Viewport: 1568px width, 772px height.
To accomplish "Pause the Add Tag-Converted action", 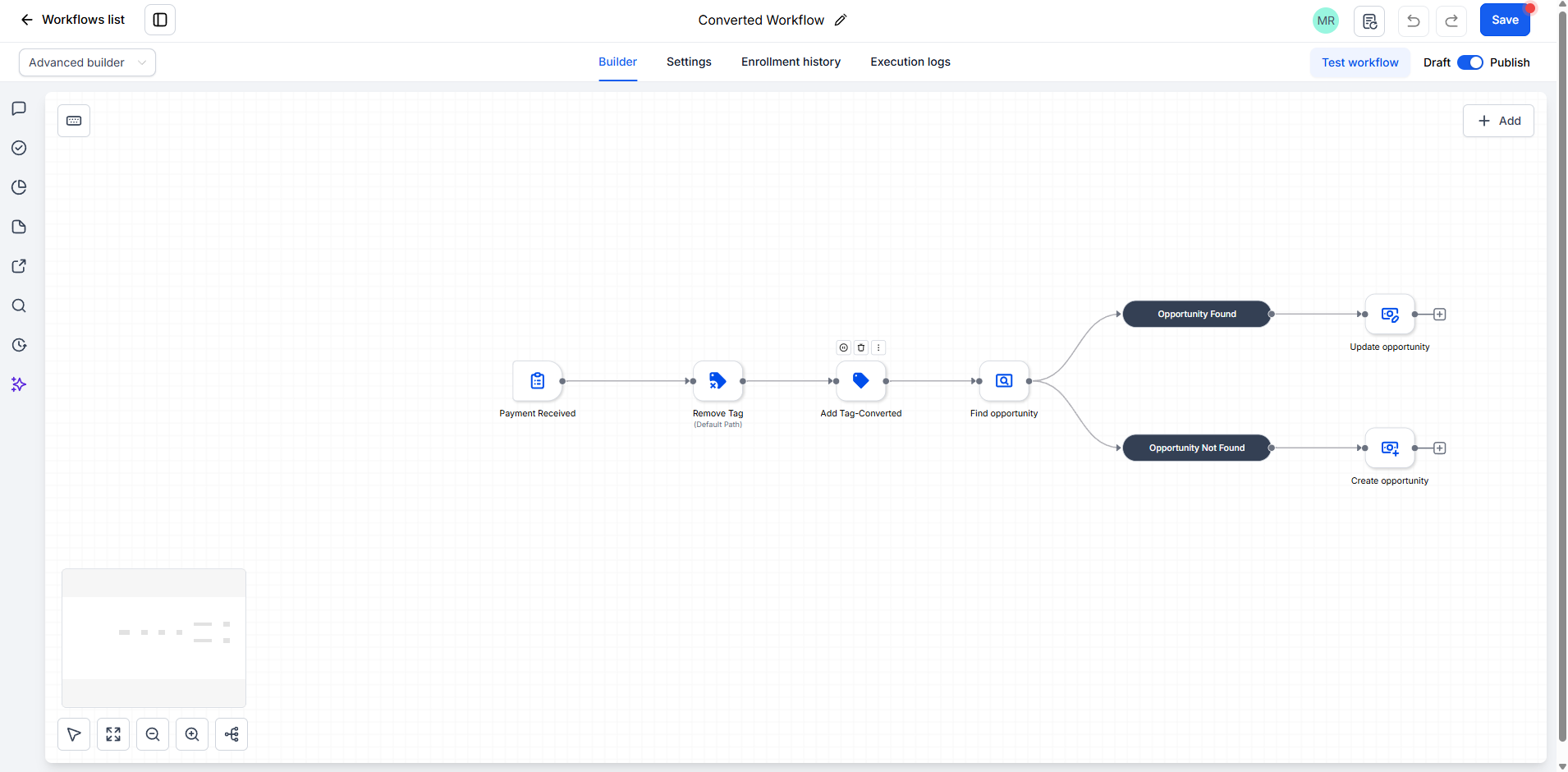I will point(844,347).
